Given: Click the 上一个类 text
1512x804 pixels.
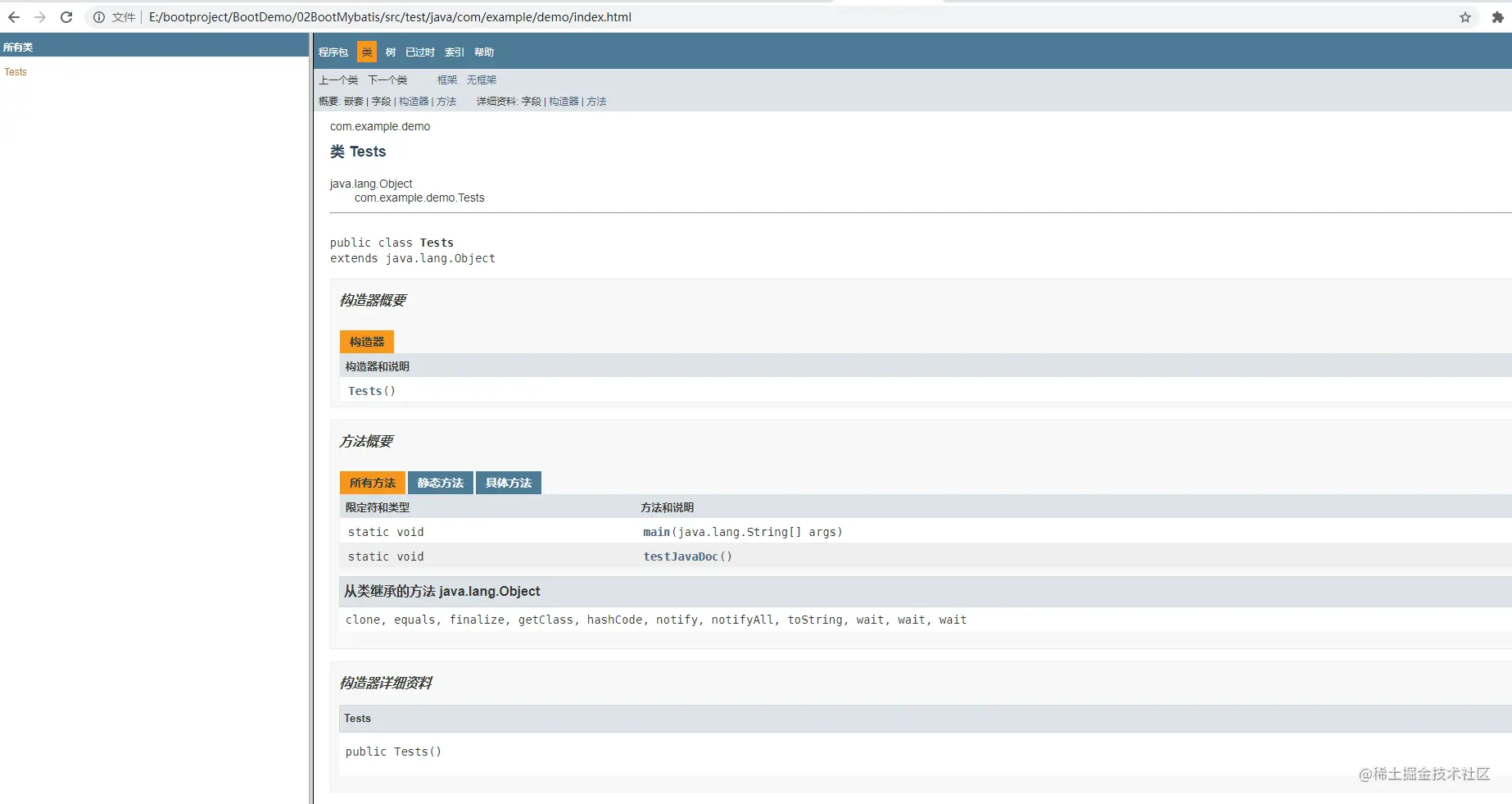Looking at the screenshot, I should tap(338, 80).
